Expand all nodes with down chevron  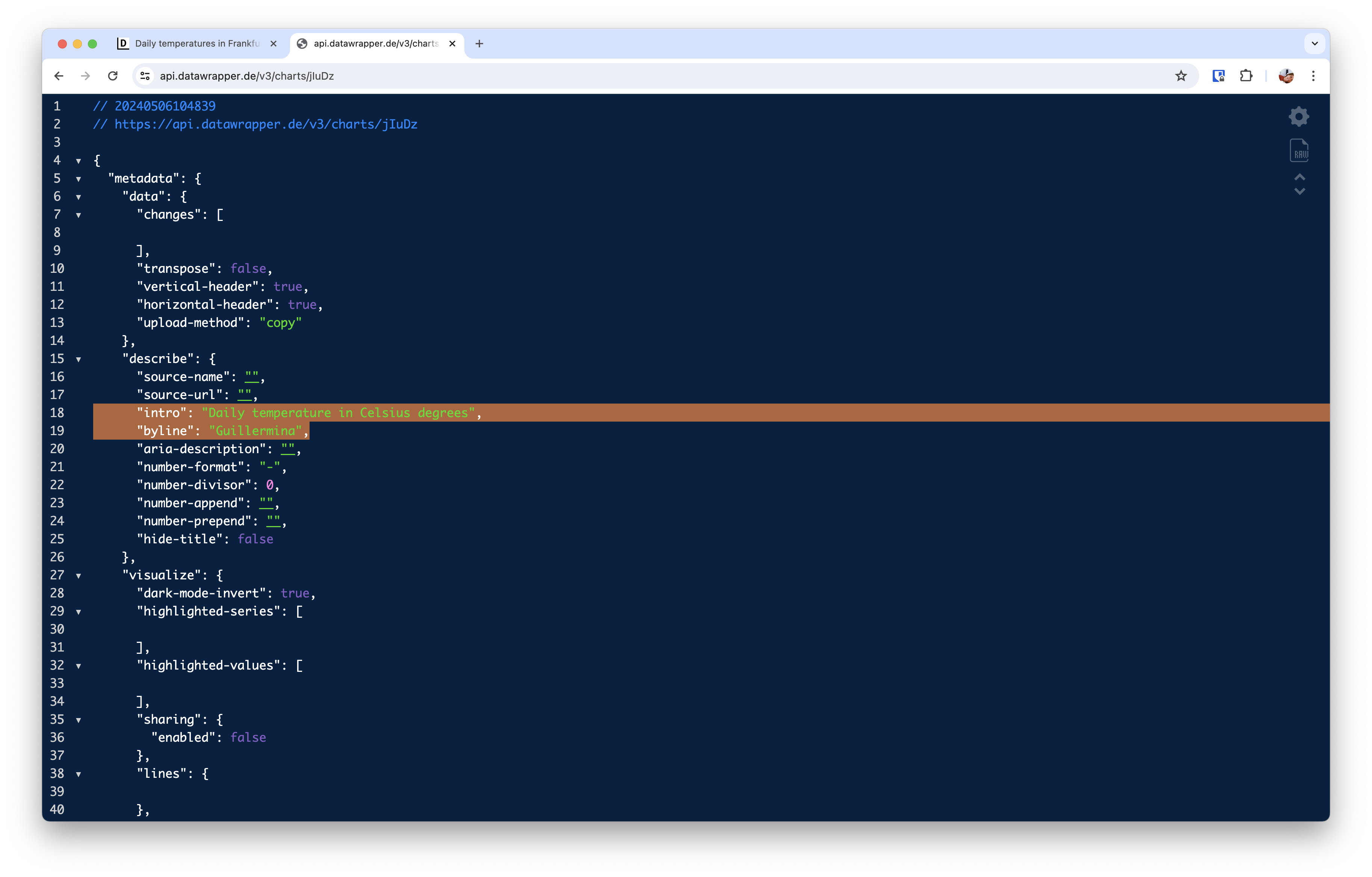pos(1299,192)
